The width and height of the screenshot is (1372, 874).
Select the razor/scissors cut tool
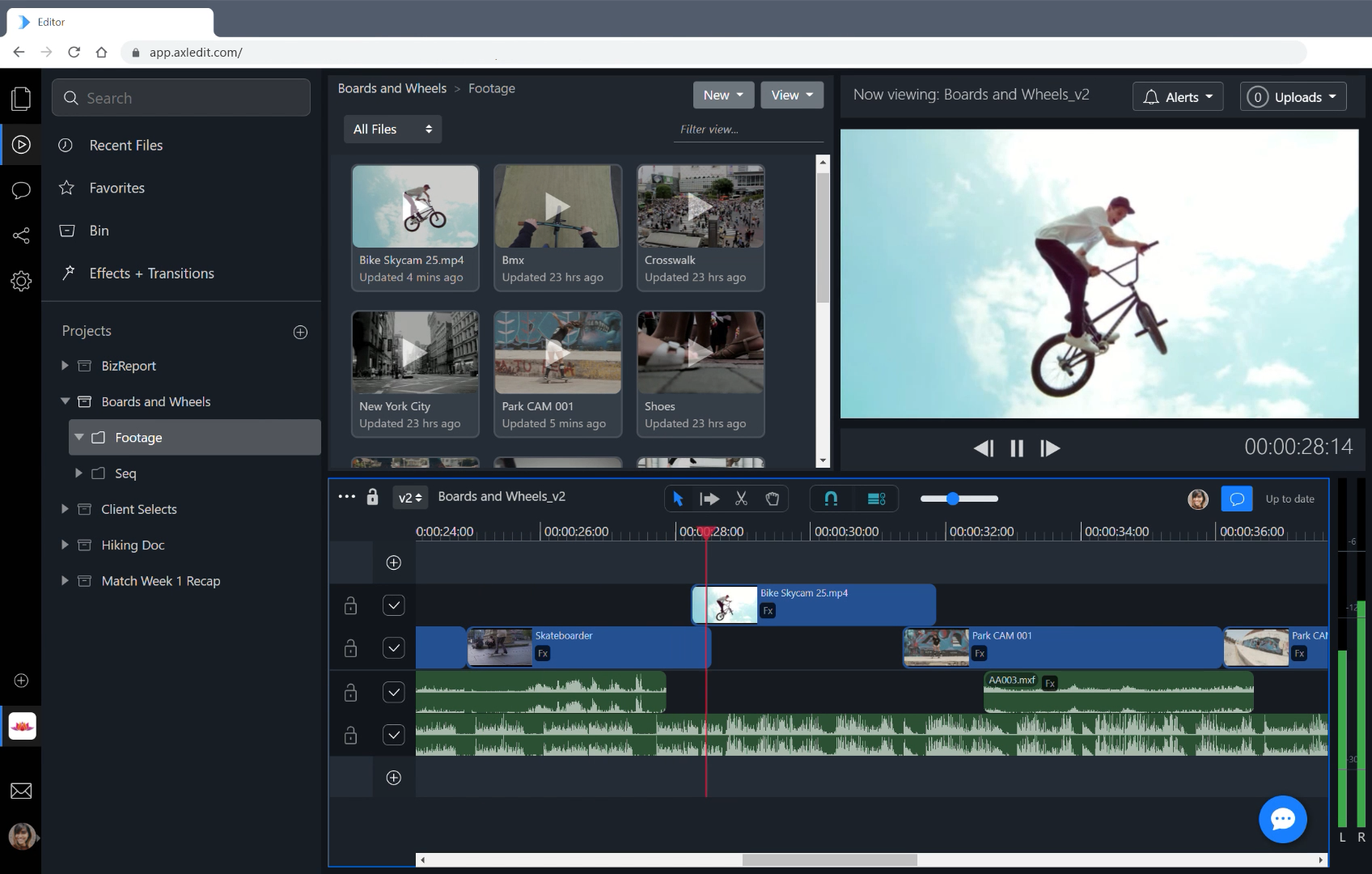(741, 499)
